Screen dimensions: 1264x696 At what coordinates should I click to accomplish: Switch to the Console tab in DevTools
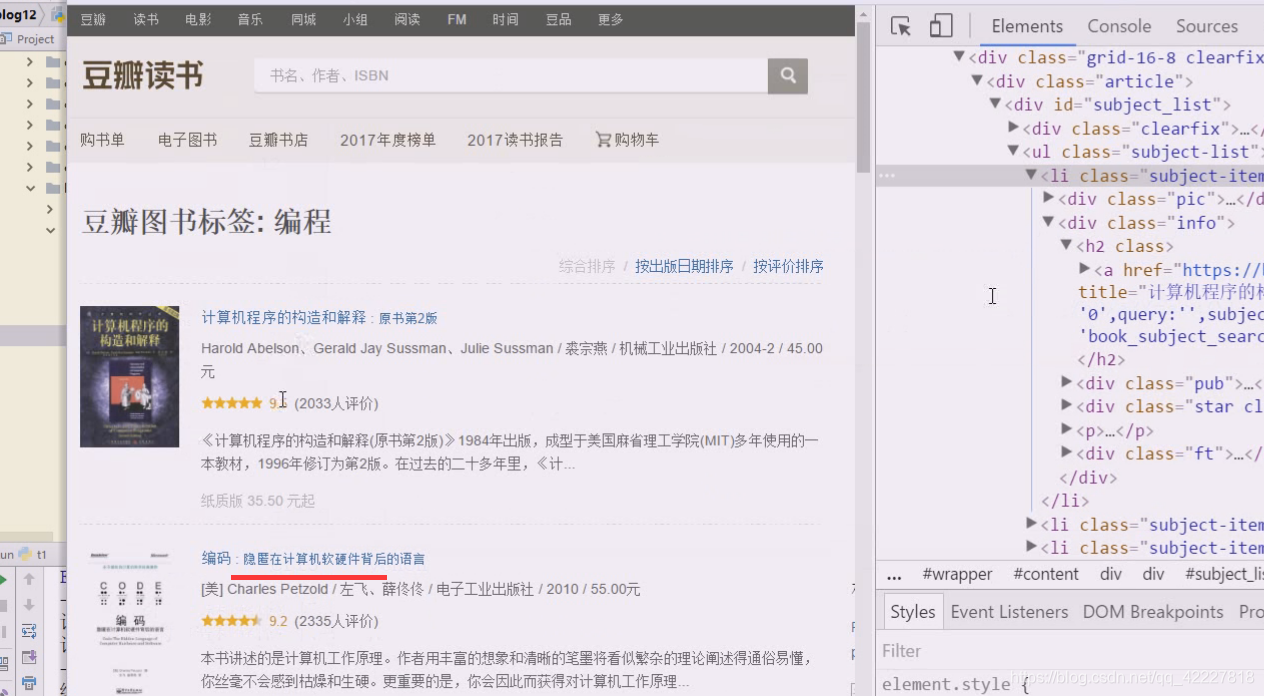point(1119,27)
